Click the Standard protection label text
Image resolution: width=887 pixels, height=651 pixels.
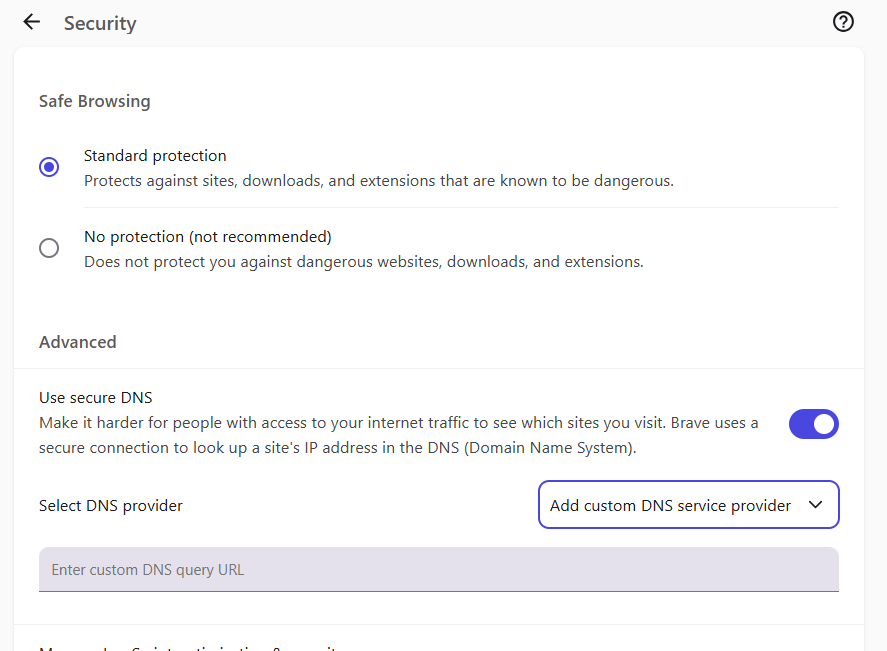click(x=155, y=155)
